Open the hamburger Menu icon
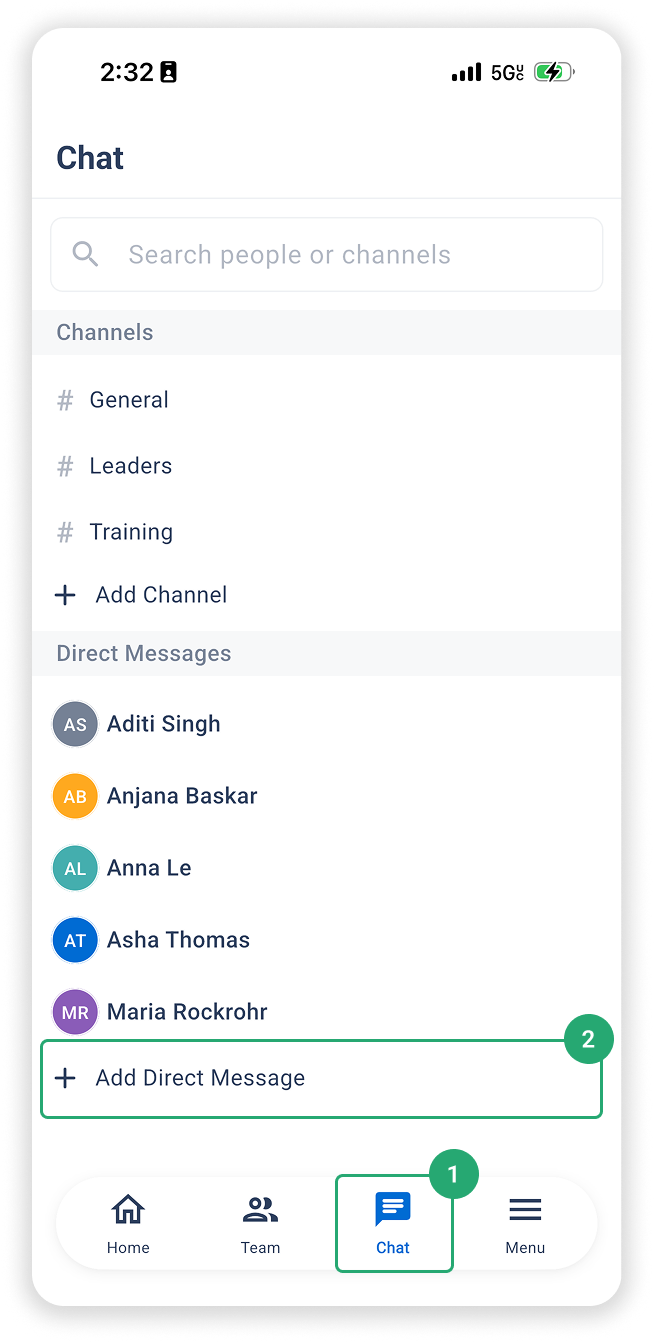The width and height of the screenshot is (654, 1342). click(x=525, y=1210)
